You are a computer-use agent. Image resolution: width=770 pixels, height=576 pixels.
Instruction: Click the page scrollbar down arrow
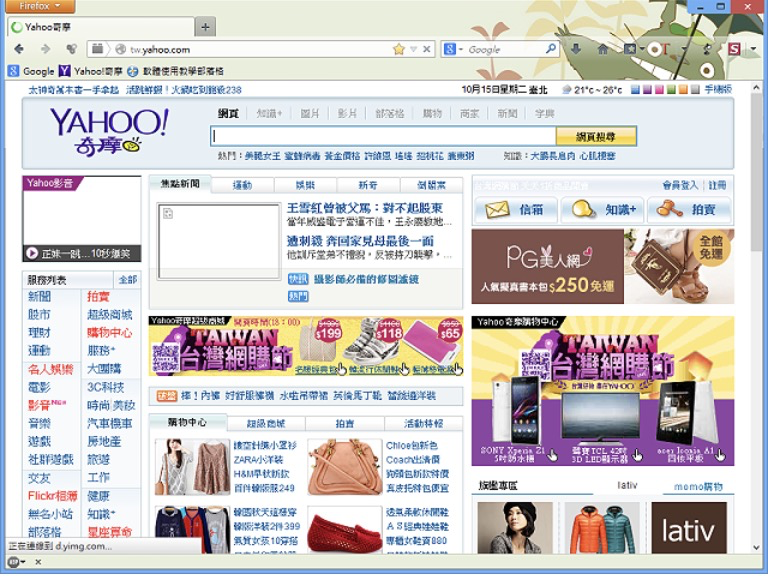756,548
